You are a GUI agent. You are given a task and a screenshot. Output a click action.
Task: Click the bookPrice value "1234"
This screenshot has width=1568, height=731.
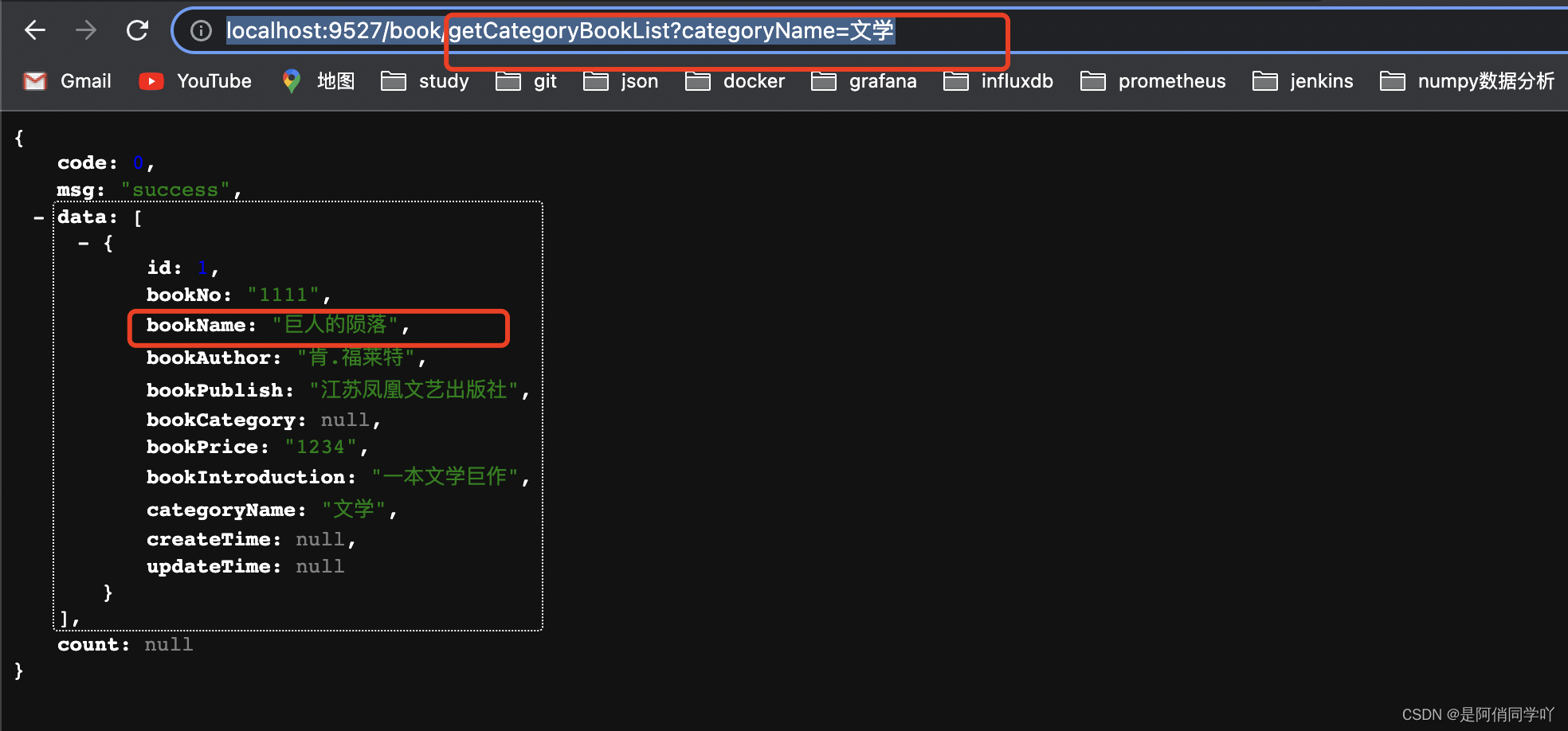[320, 447]
